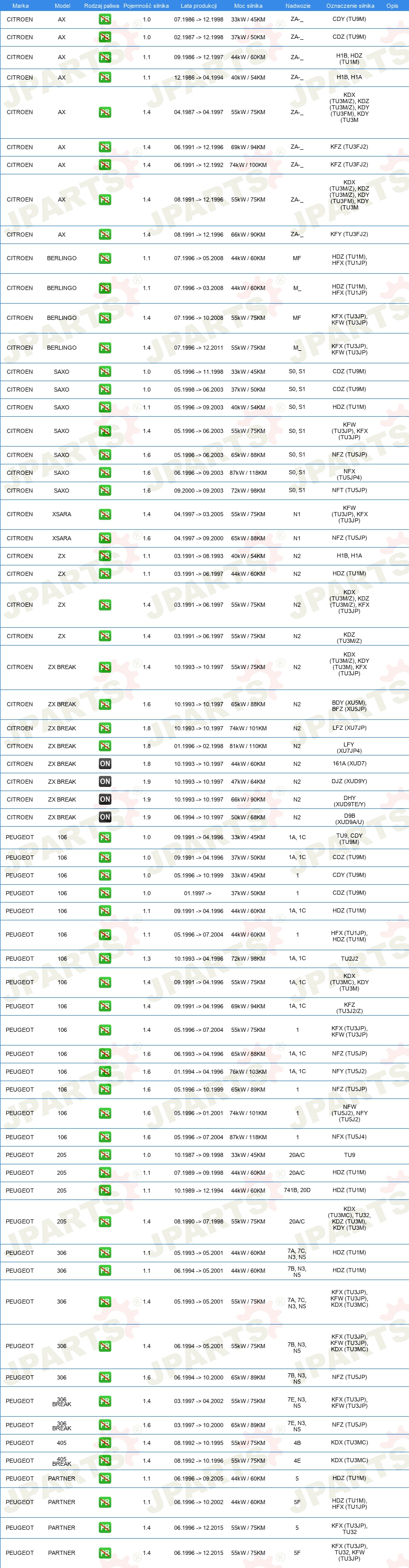This screenshot has height=1568, width=409.
Task: Click the Rodzaj paliwa column header
Action: pyautogui.click(x=101, y=5)
